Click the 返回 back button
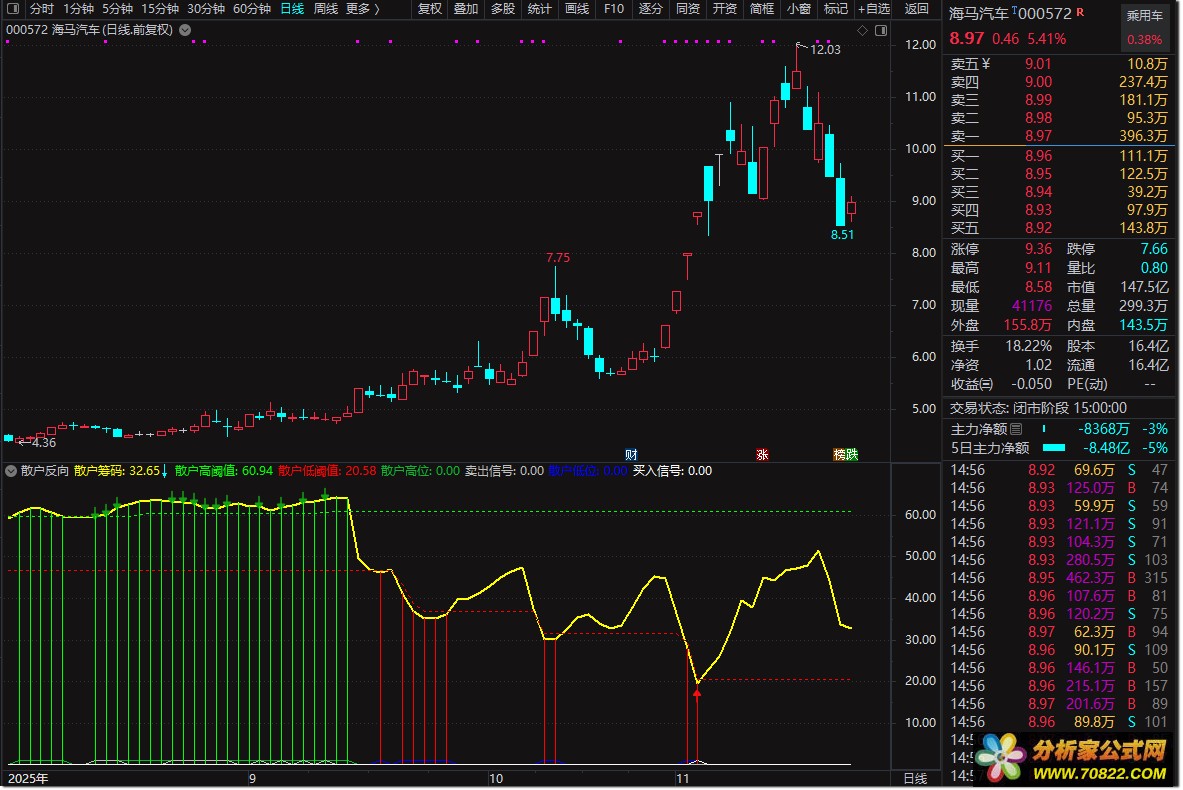Viewport: 1183px width, 790px height. coord(916,9)
